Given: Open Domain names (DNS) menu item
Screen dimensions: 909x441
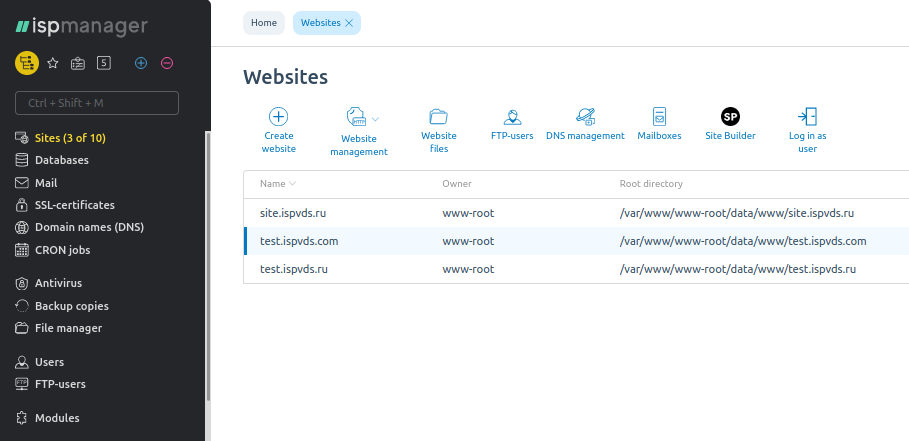Looking at the screenshot, I should click(x=89, y=227).
